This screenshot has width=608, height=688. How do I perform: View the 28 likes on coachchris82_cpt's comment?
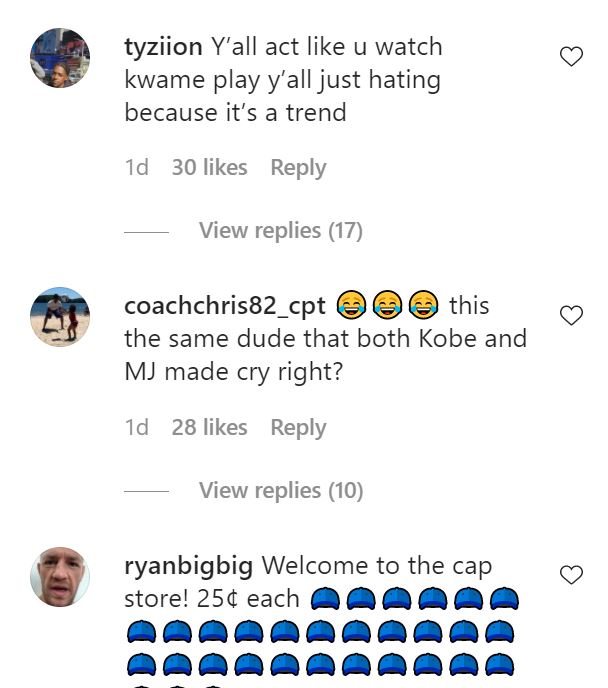[x=209, y=428]
